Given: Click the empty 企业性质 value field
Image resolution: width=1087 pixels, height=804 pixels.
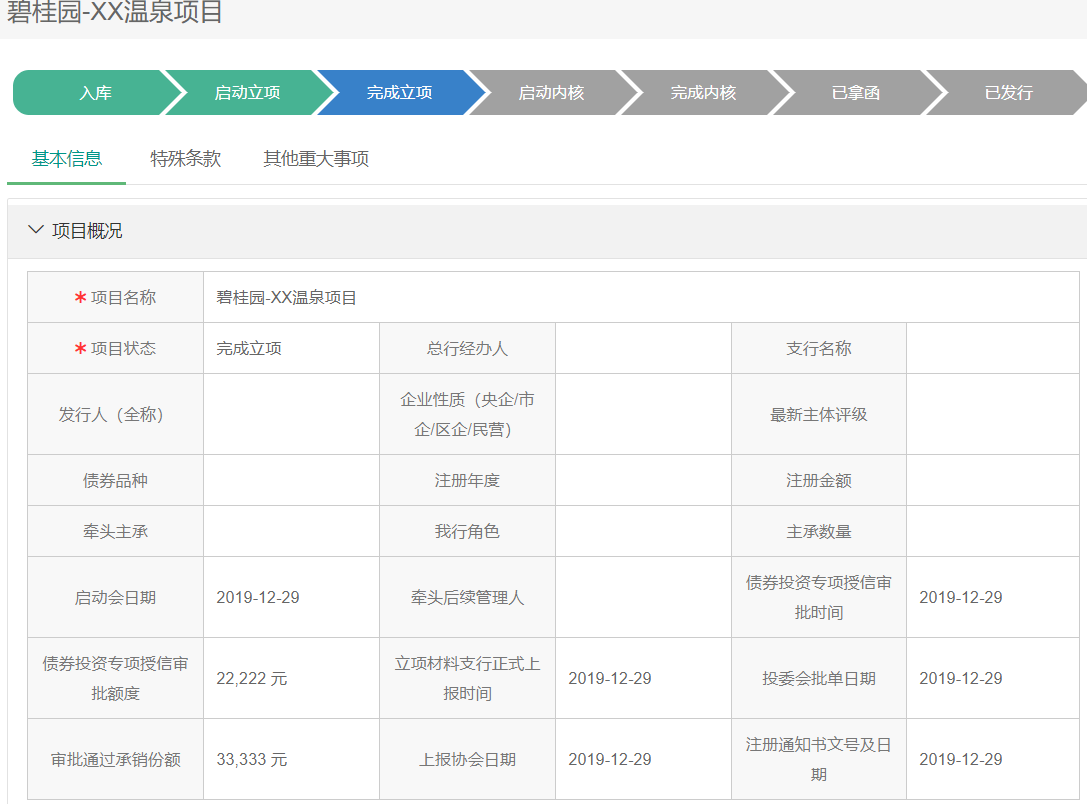Looking at the screenshot, I should (x=643, y=414).
